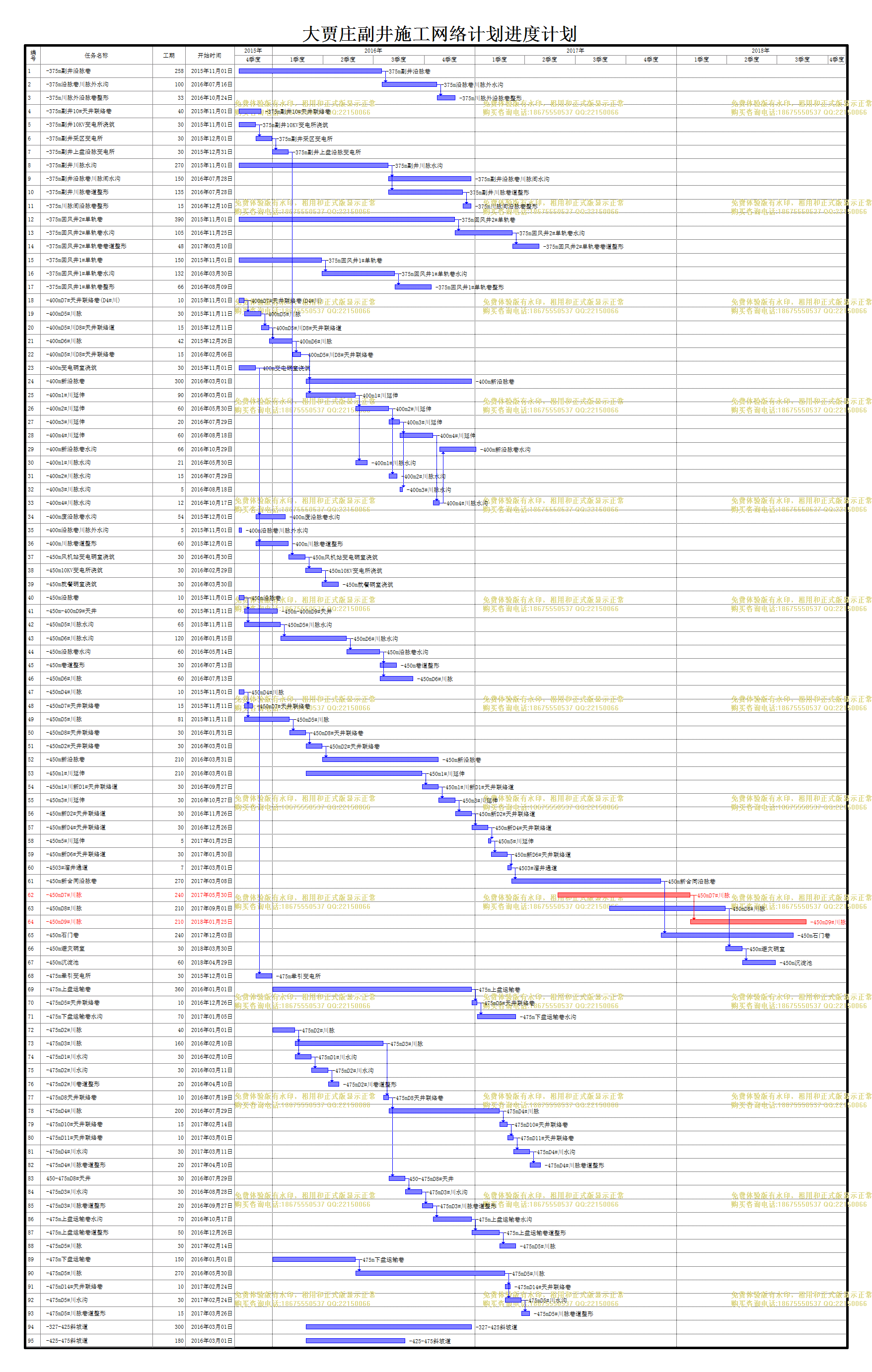
Task: Click the chart title 大贾庄副井施工网络计划进度计划
Action: (x=439, y=34)
